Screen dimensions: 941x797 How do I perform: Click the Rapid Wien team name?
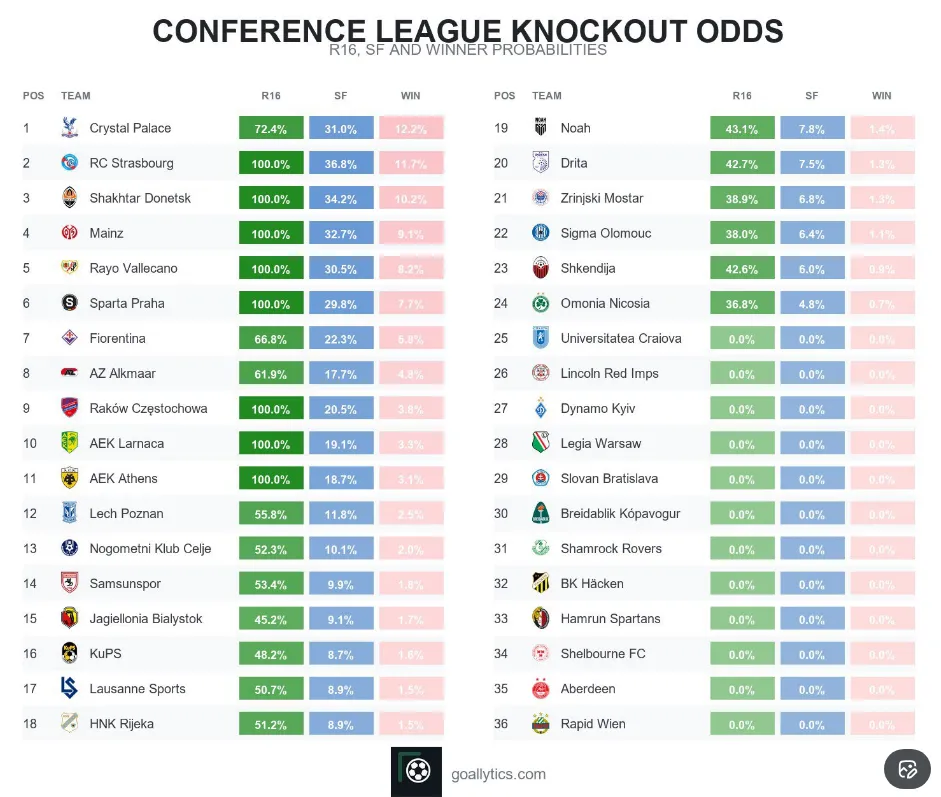(x=593, y=723)
